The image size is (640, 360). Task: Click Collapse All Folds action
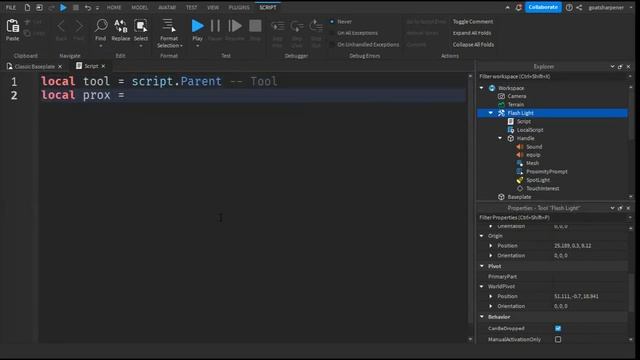click(x=473, y=44)
